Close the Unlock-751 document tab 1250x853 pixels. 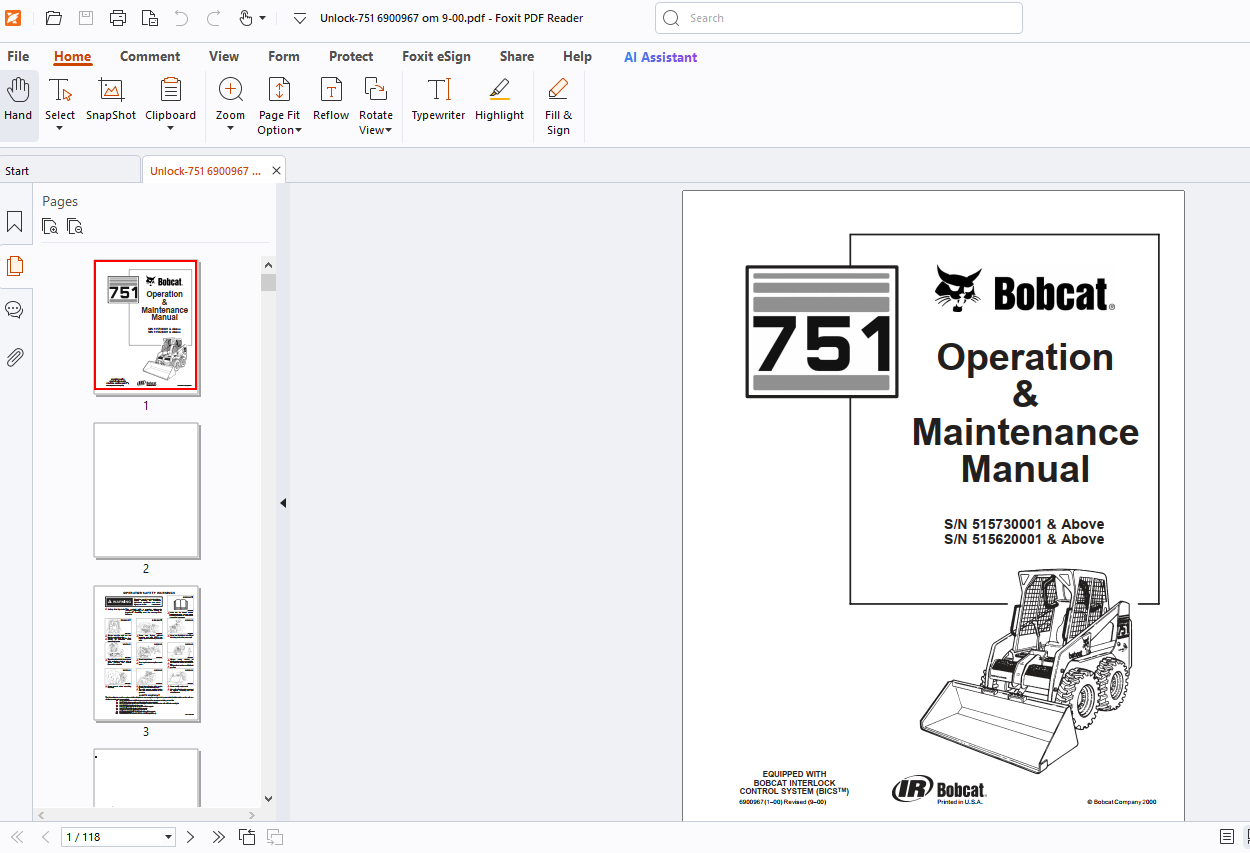277,171
